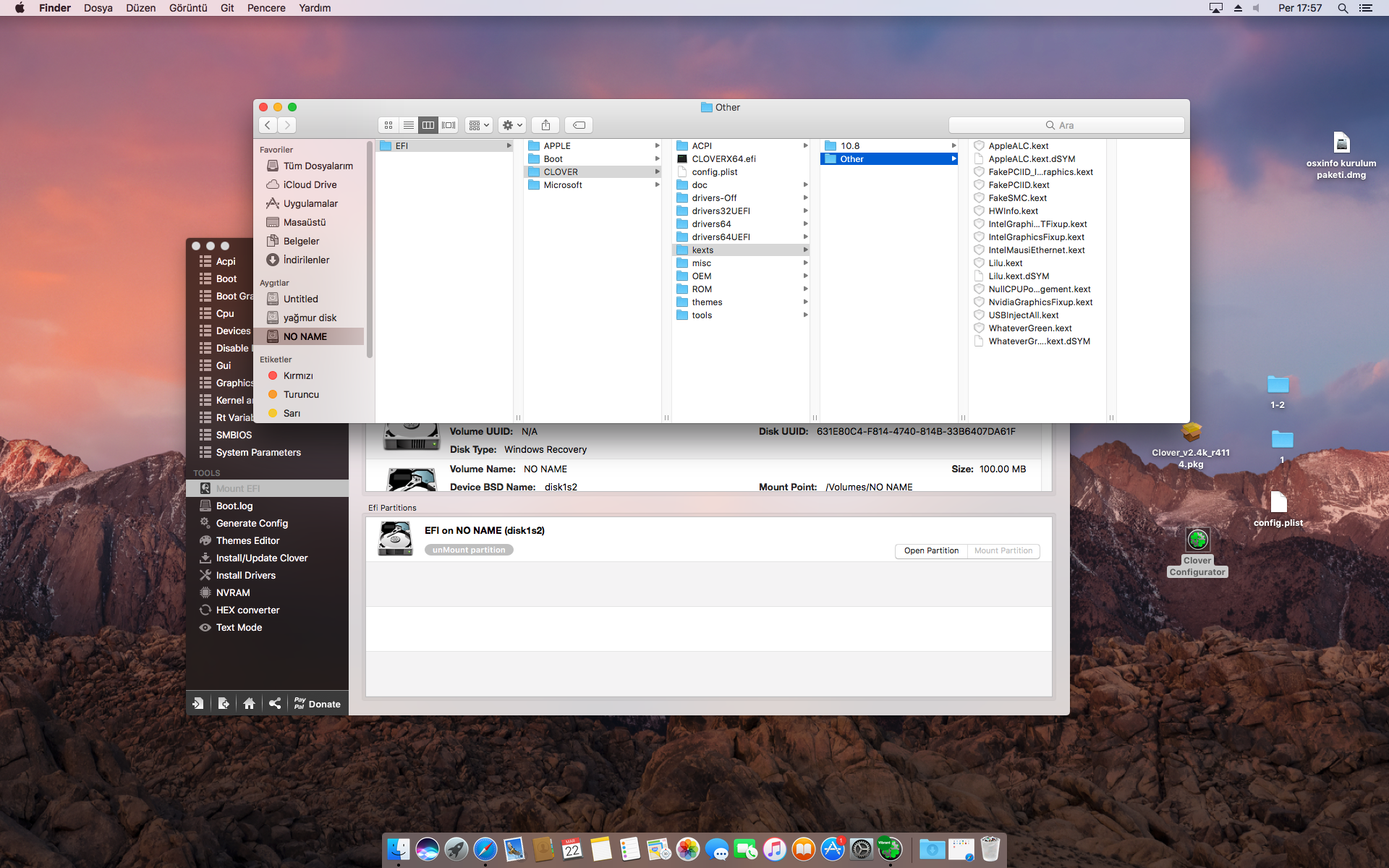Expand the 10.8 kexts folder

click(850, 146)
